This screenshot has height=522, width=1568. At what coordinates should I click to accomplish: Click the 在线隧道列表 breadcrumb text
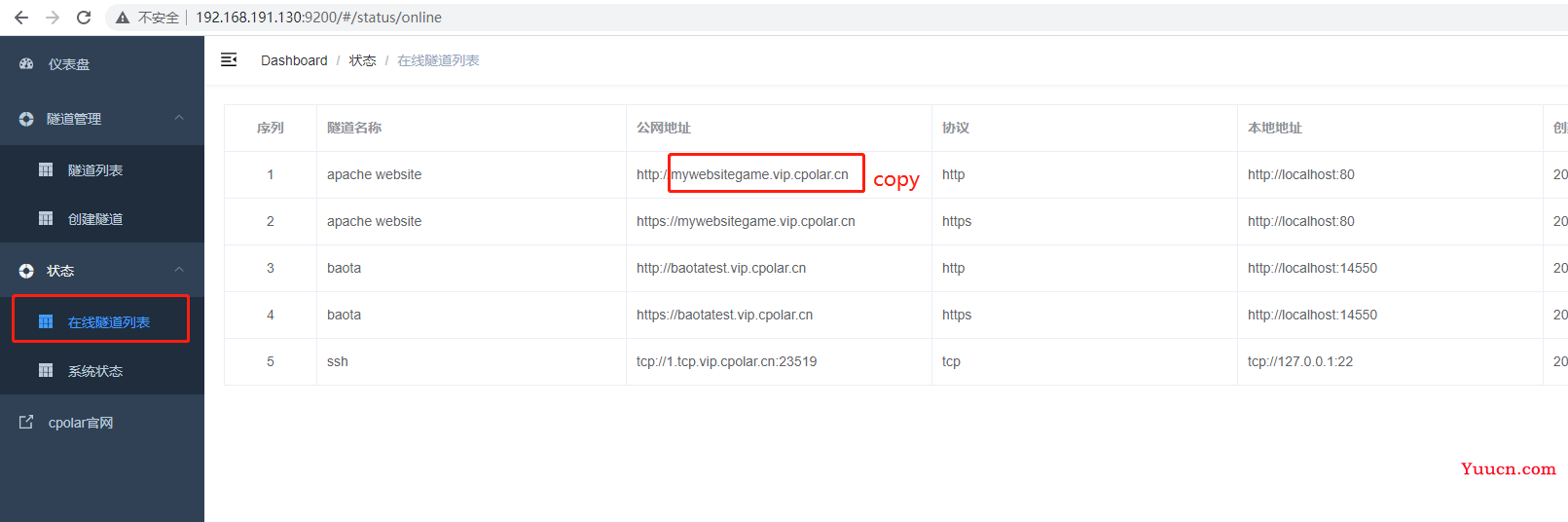coord(438,60)
